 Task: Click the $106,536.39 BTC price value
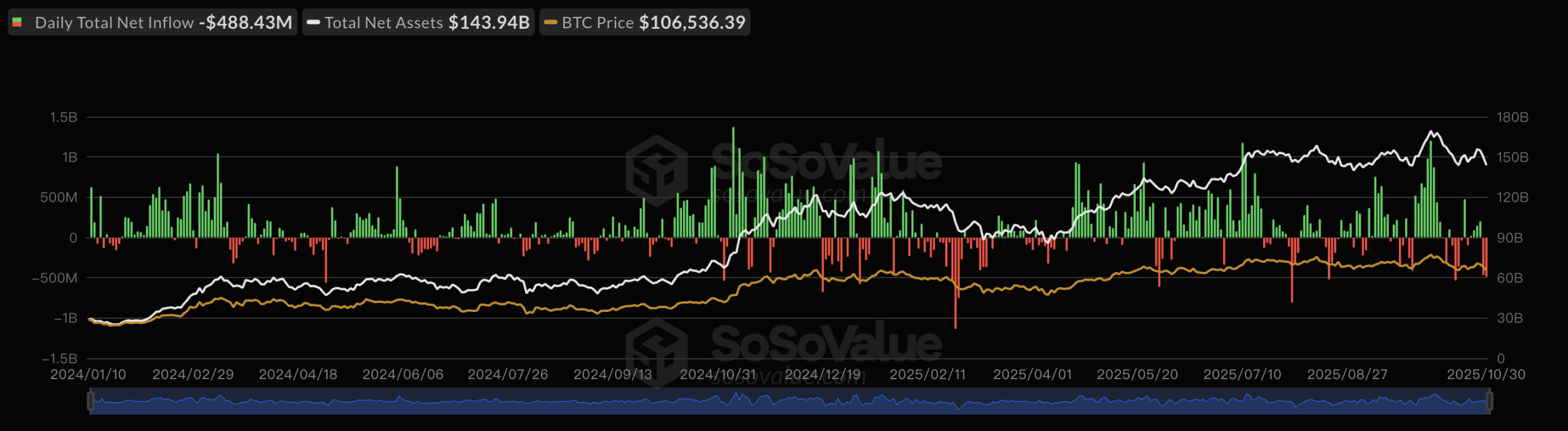pyautogui.click(x=692, y=23)
